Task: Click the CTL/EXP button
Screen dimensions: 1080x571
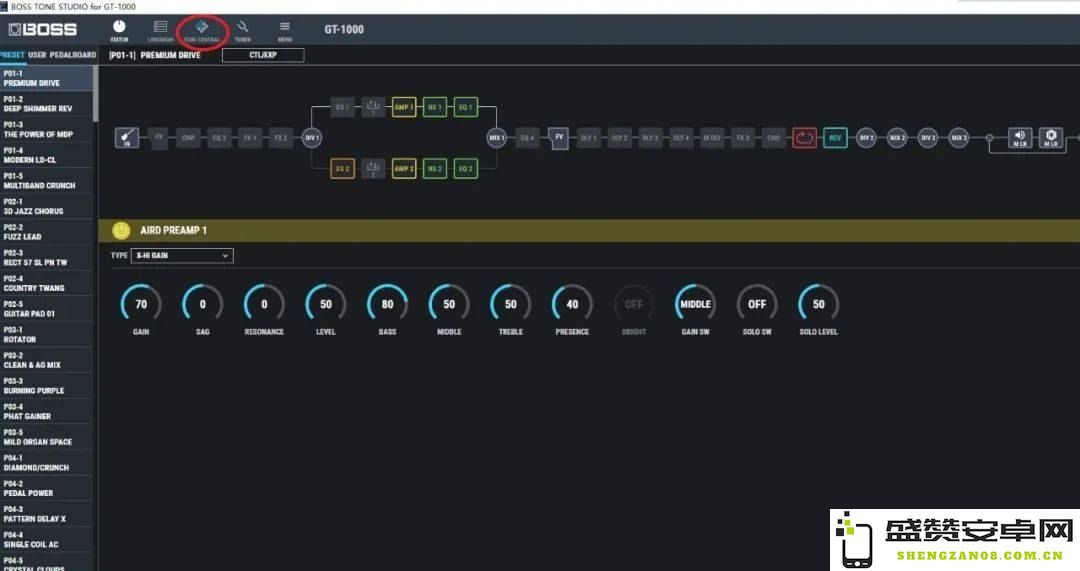Action: 263,55
